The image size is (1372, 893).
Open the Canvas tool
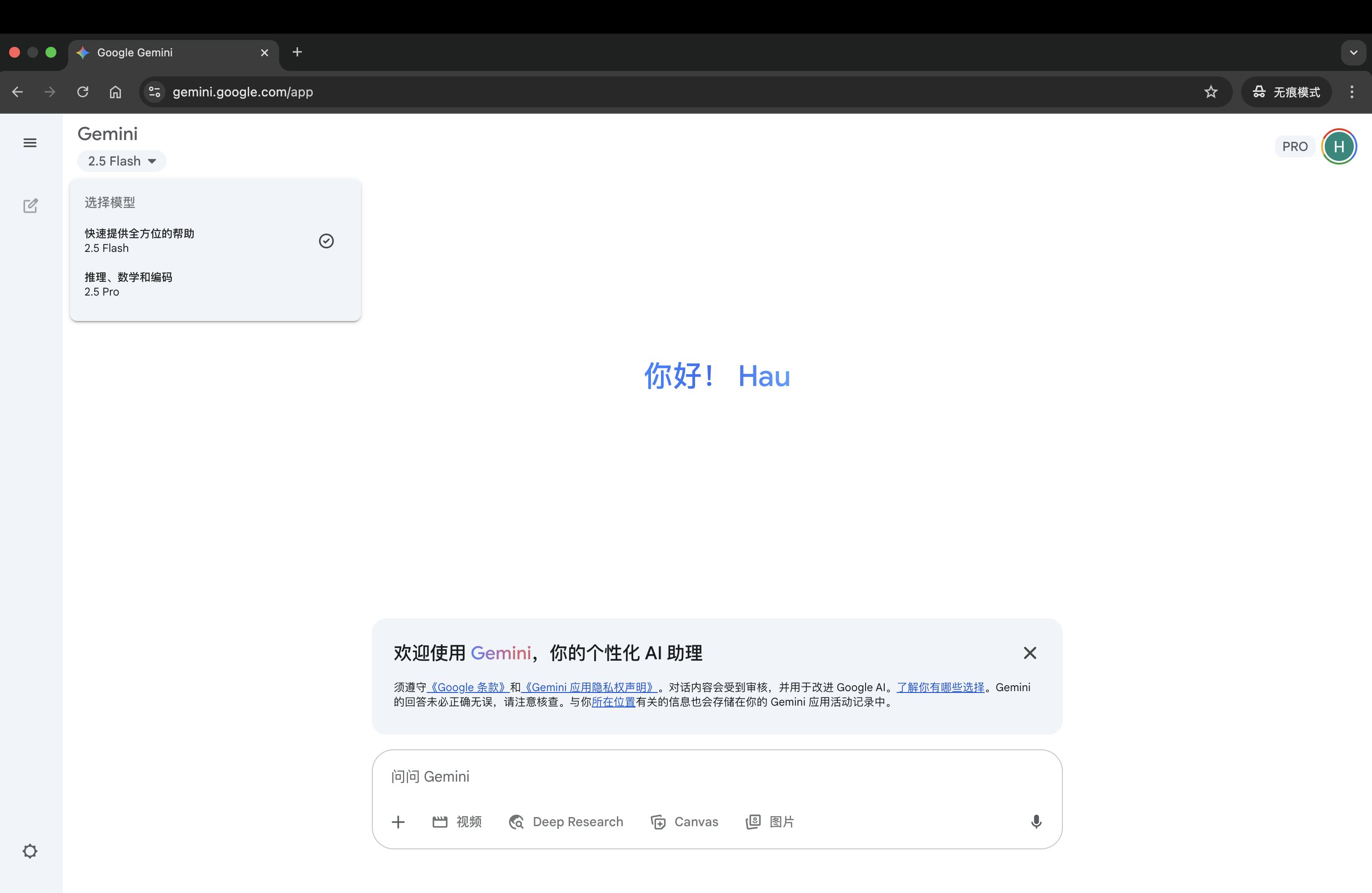click(684, 822)
